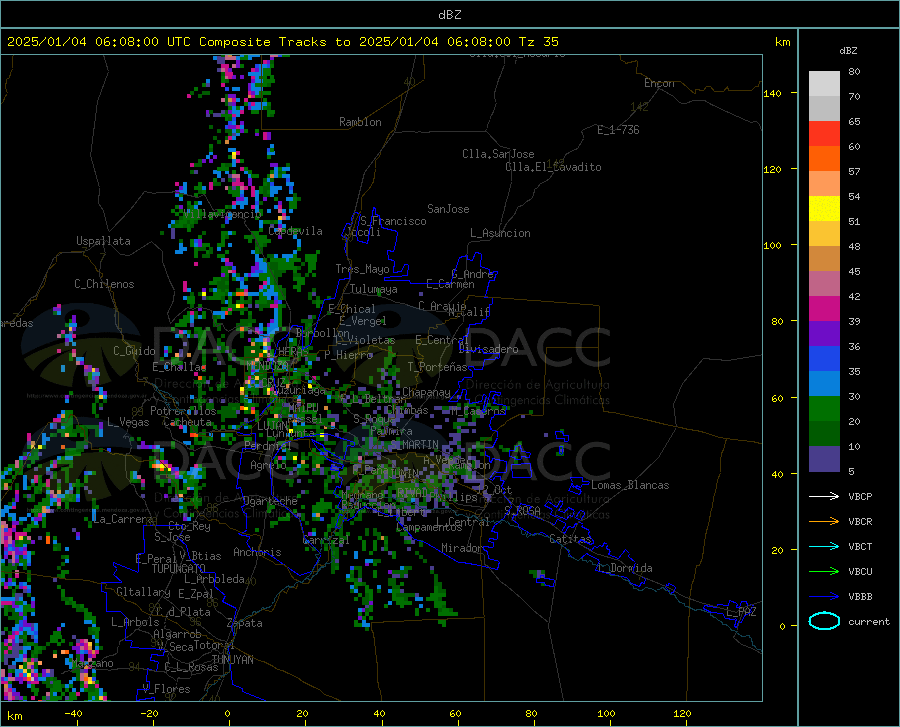Click the Capdevila place label
This screenshot has height=727, width=900.
pos(295,231)
